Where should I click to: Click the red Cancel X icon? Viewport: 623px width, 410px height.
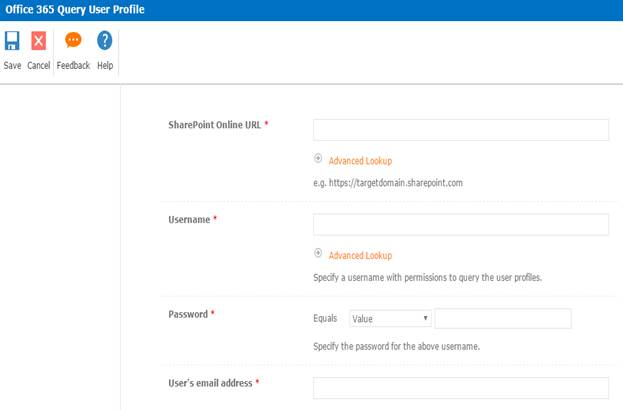coord(39,41)
